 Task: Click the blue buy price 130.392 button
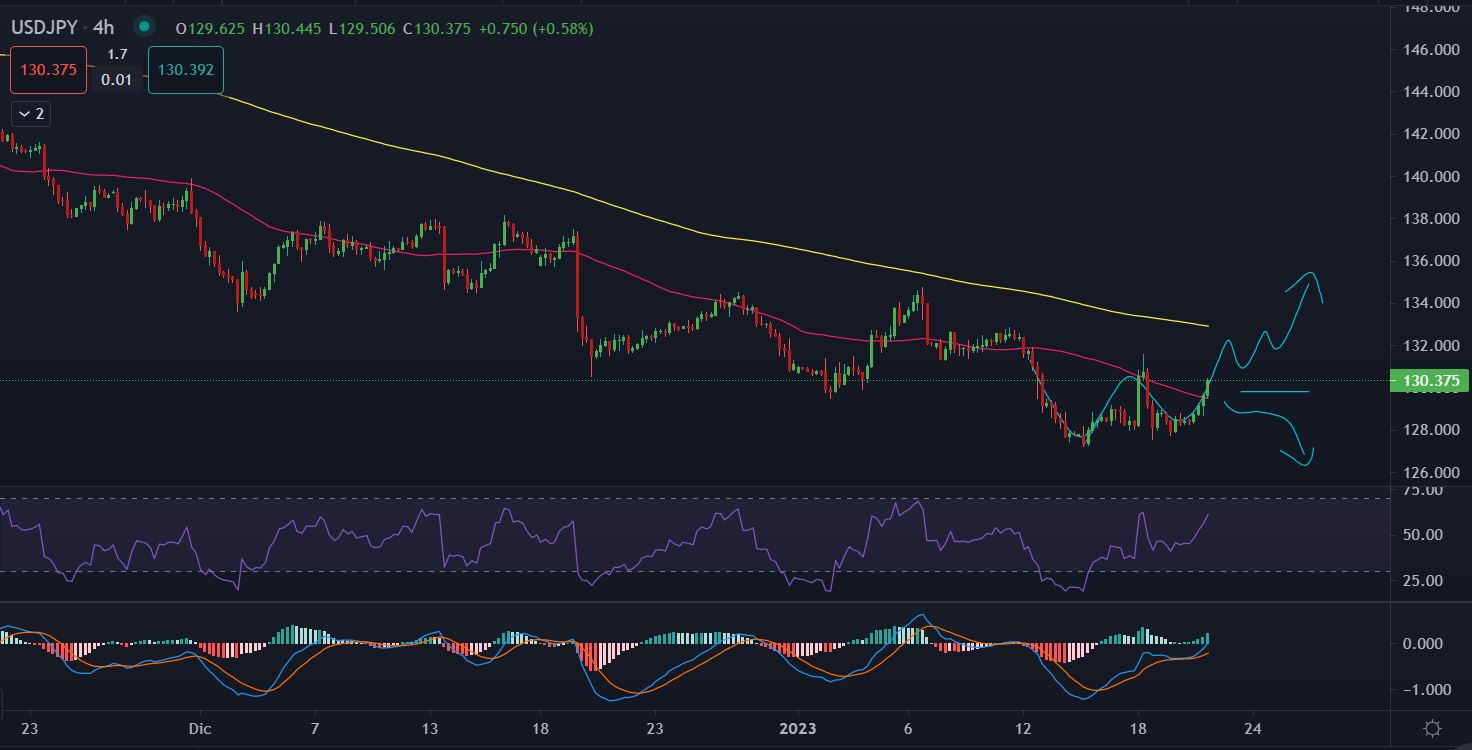coord(185,70)
